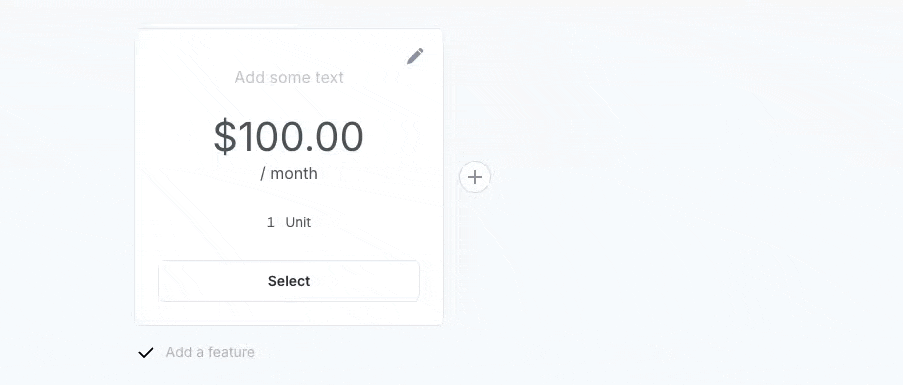Edit the price text showing $100.00
The width and height of the screenshot is (903, 385).
[289, 136]
